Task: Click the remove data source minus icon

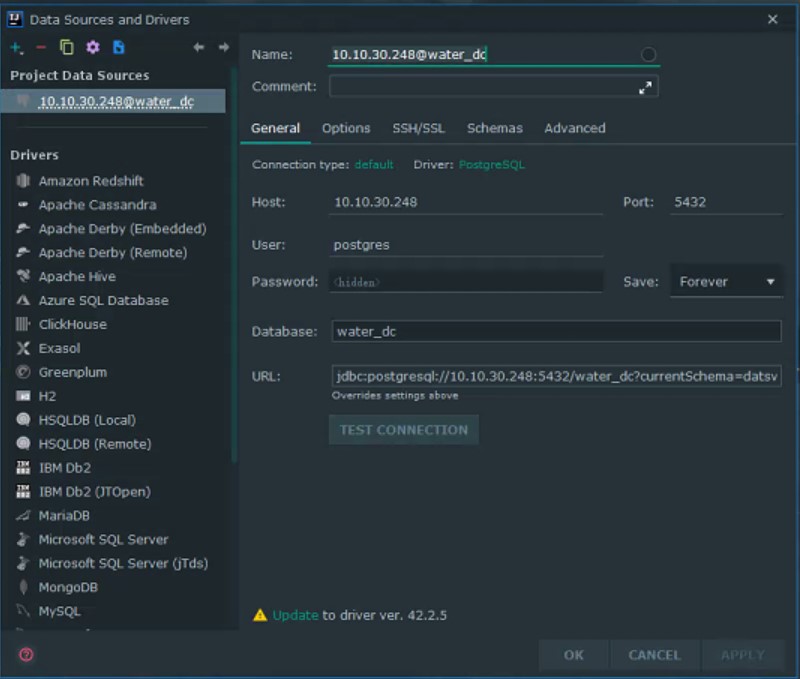Action: [x=41, y=47]
